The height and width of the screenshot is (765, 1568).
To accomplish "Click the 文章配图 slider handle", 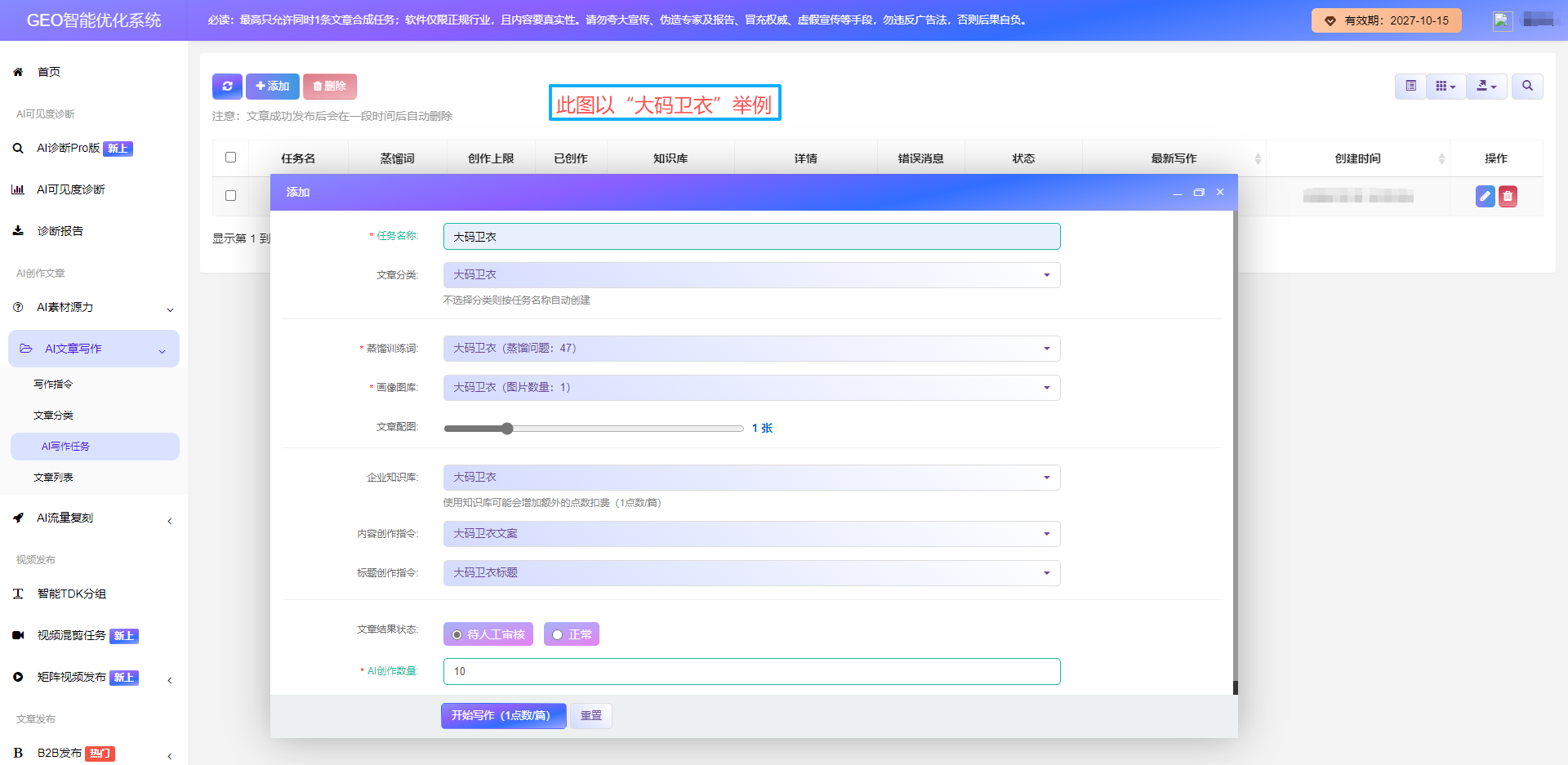I will (507, 429).
